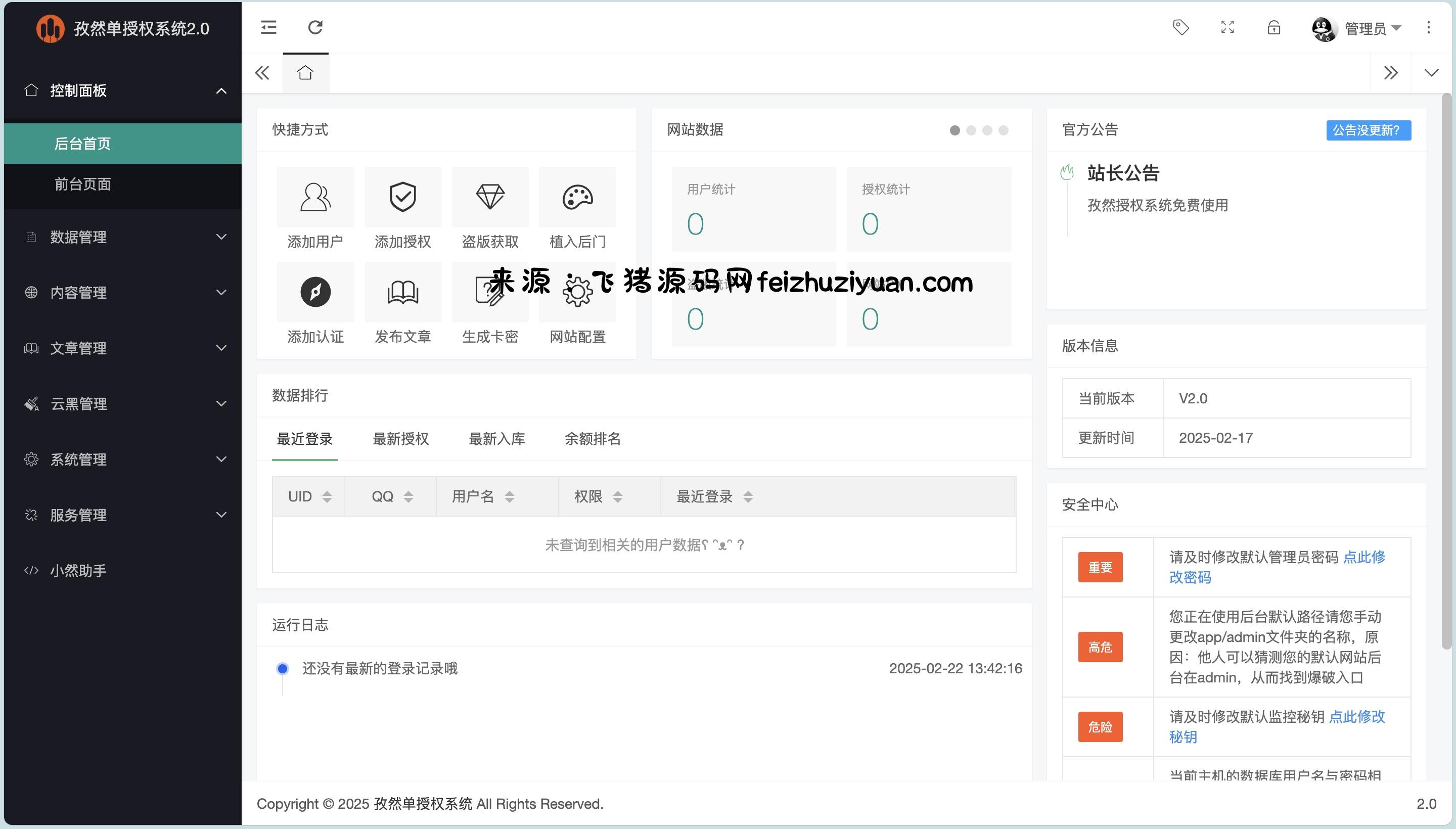
Task: Click the refresh icon in top bar
Action: point(315,27)
